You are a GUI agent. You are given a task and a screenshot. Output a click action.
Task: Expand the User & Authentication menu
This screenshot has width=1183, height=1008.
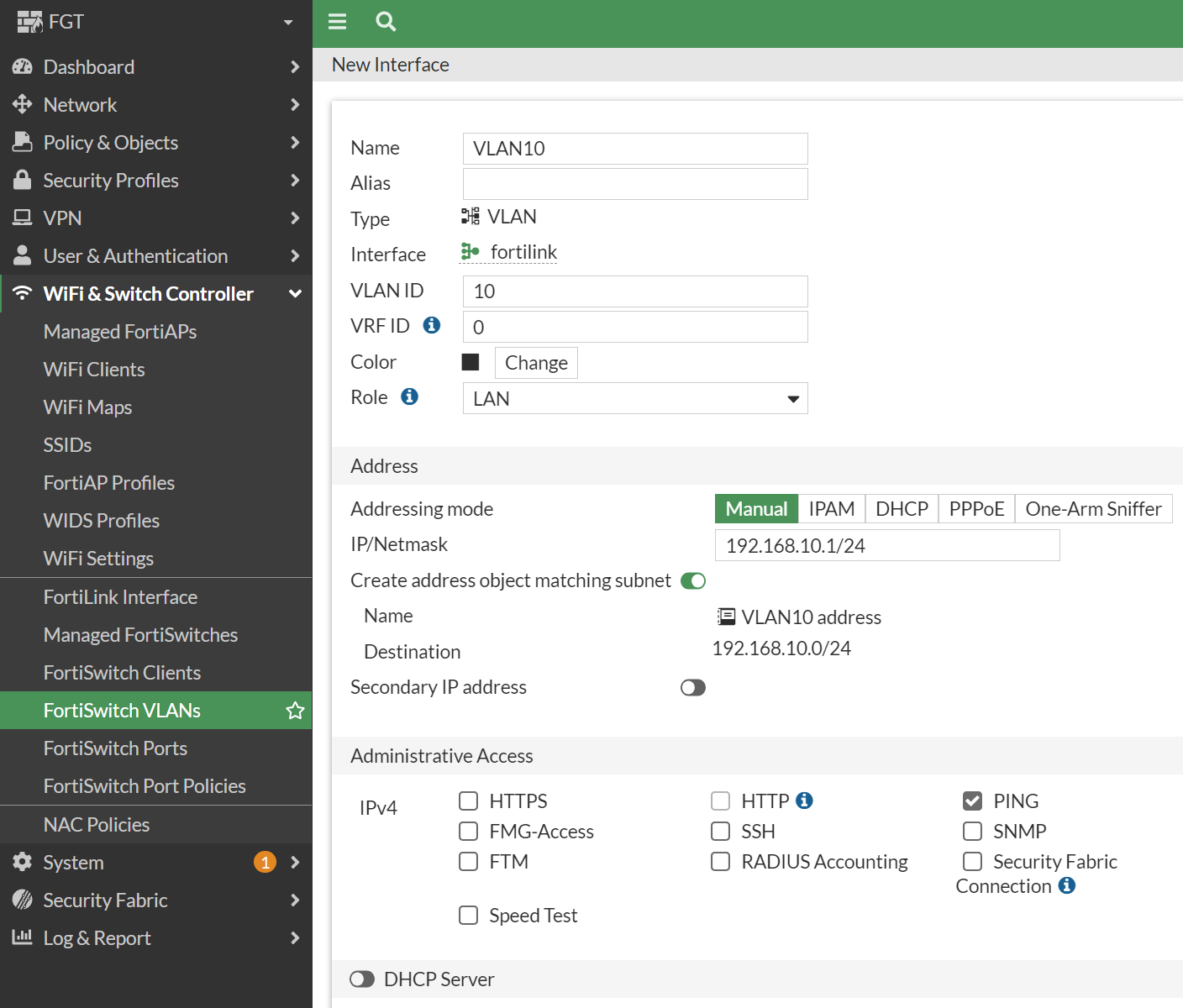tap(135, 255)
